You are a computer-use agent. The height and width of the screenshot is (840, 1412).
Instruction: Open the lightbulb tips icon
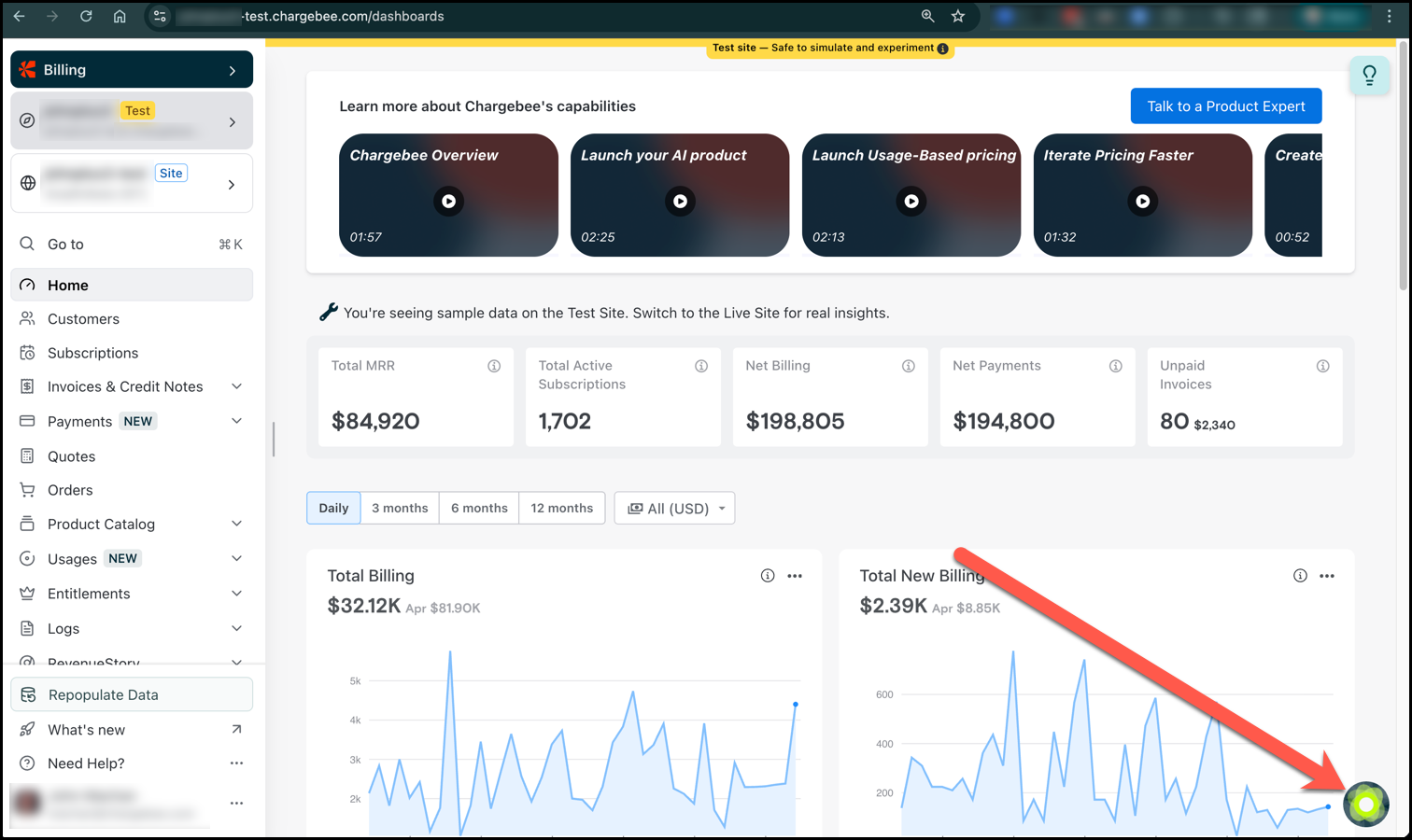[x=1369, y=75]
